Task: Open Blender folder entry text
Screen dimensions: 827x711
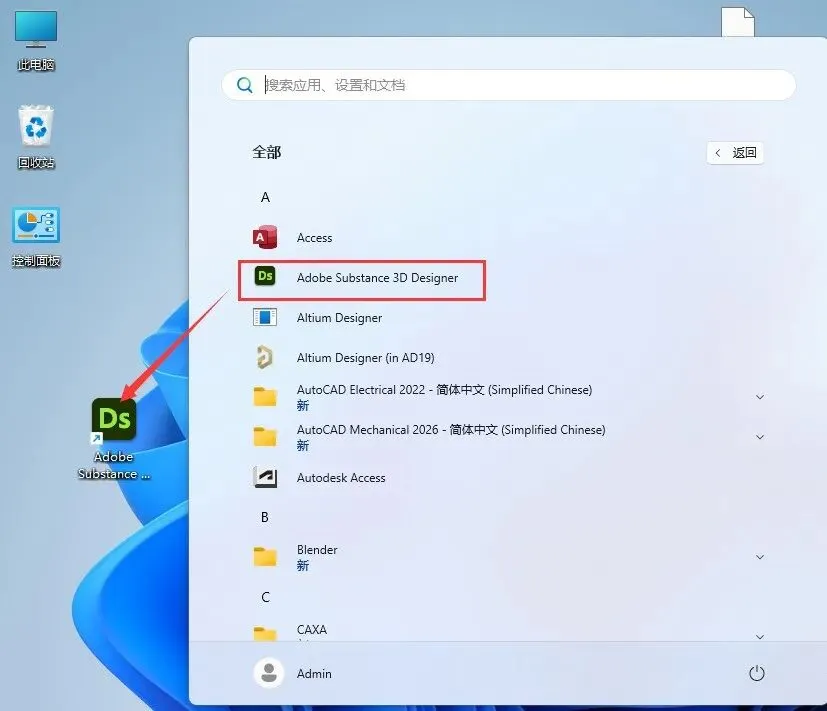Action: 317,550
